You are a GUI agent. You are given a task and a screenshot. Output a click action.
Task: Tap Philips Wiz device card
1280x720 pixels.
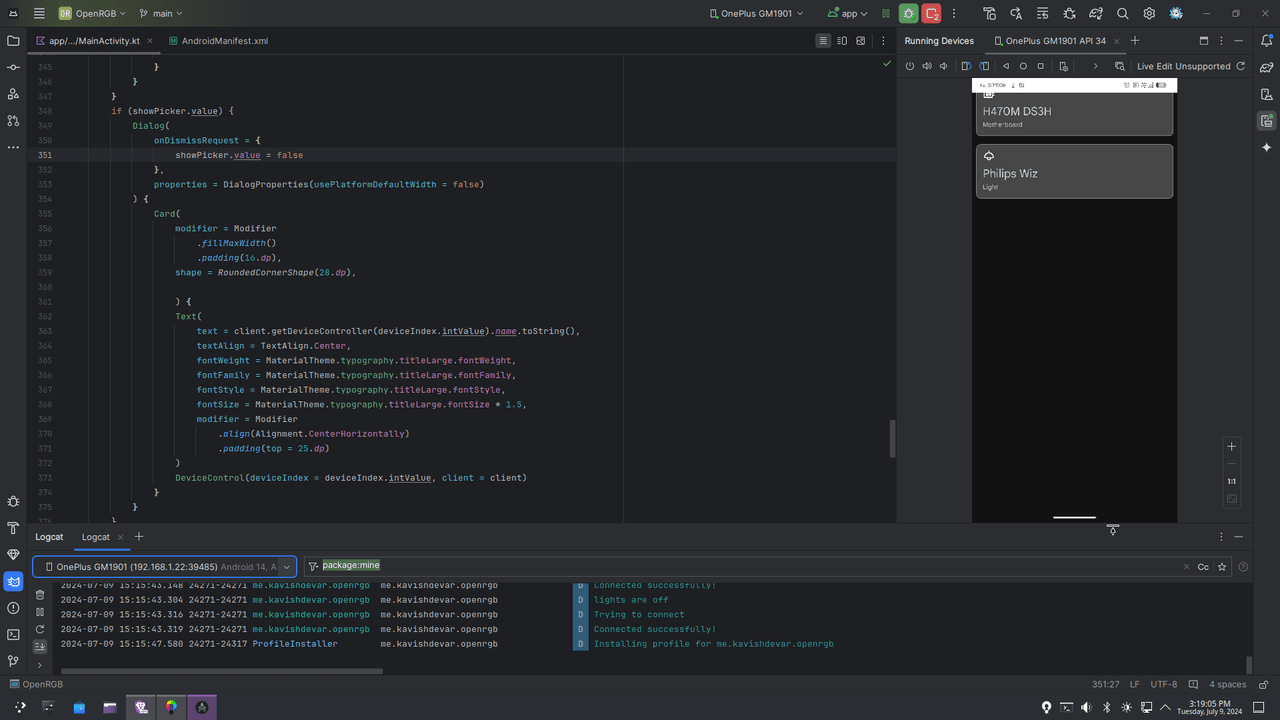click(x=1074, y=171)
